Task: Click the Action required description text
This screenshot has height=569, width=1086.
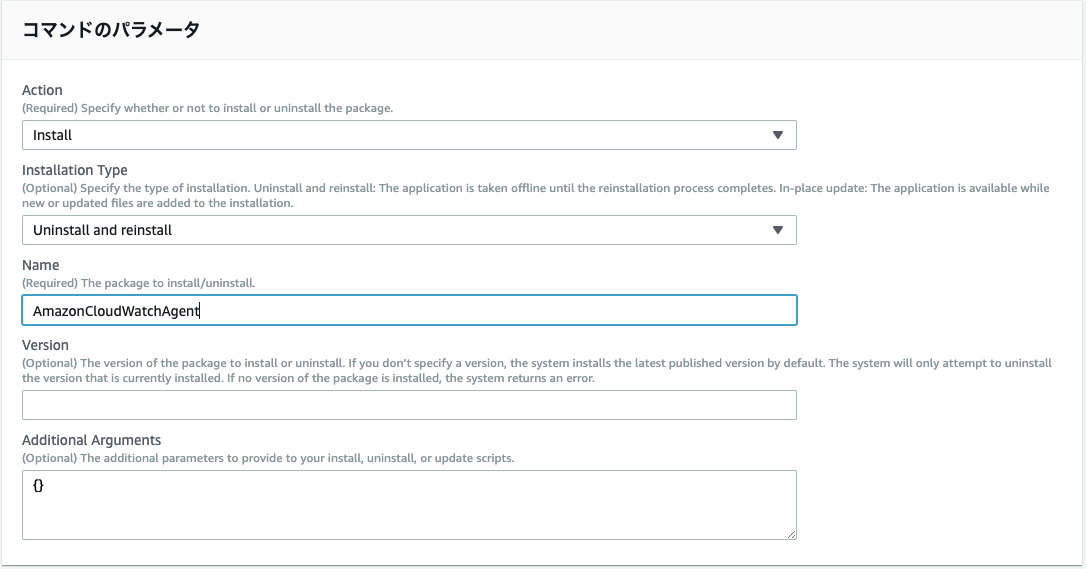Action: (x=208, y=108)
